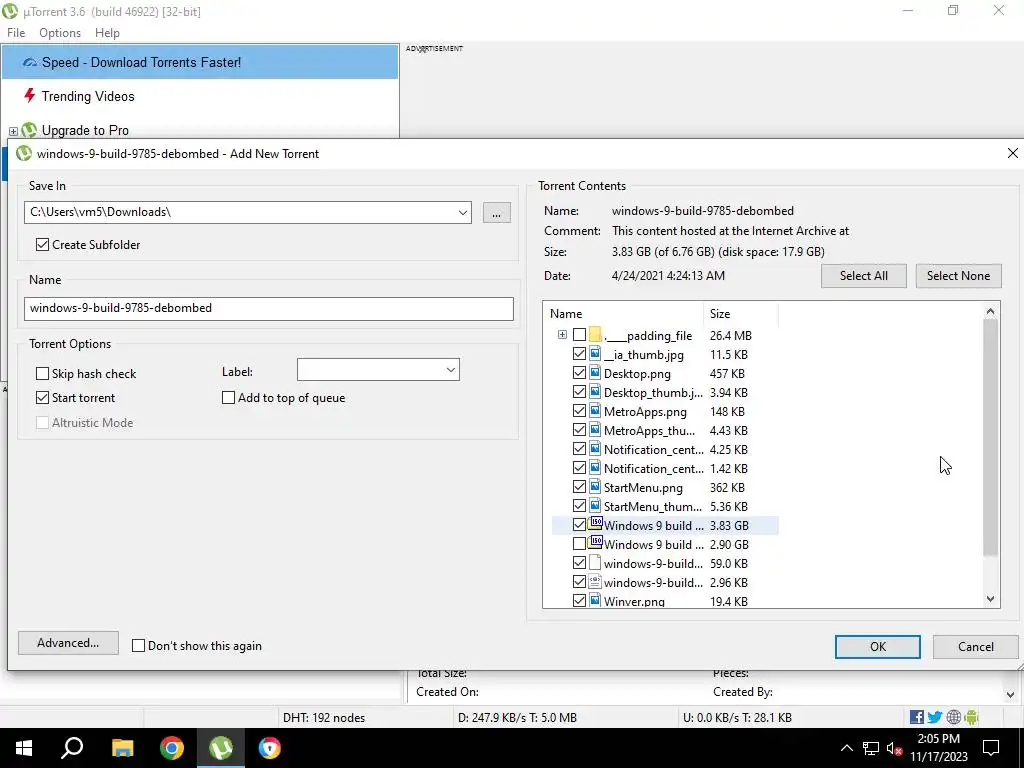Click the Twitter icon in status bar
Screen dimensions: 1024x768
pyautogui.click(x=935, y=717)
